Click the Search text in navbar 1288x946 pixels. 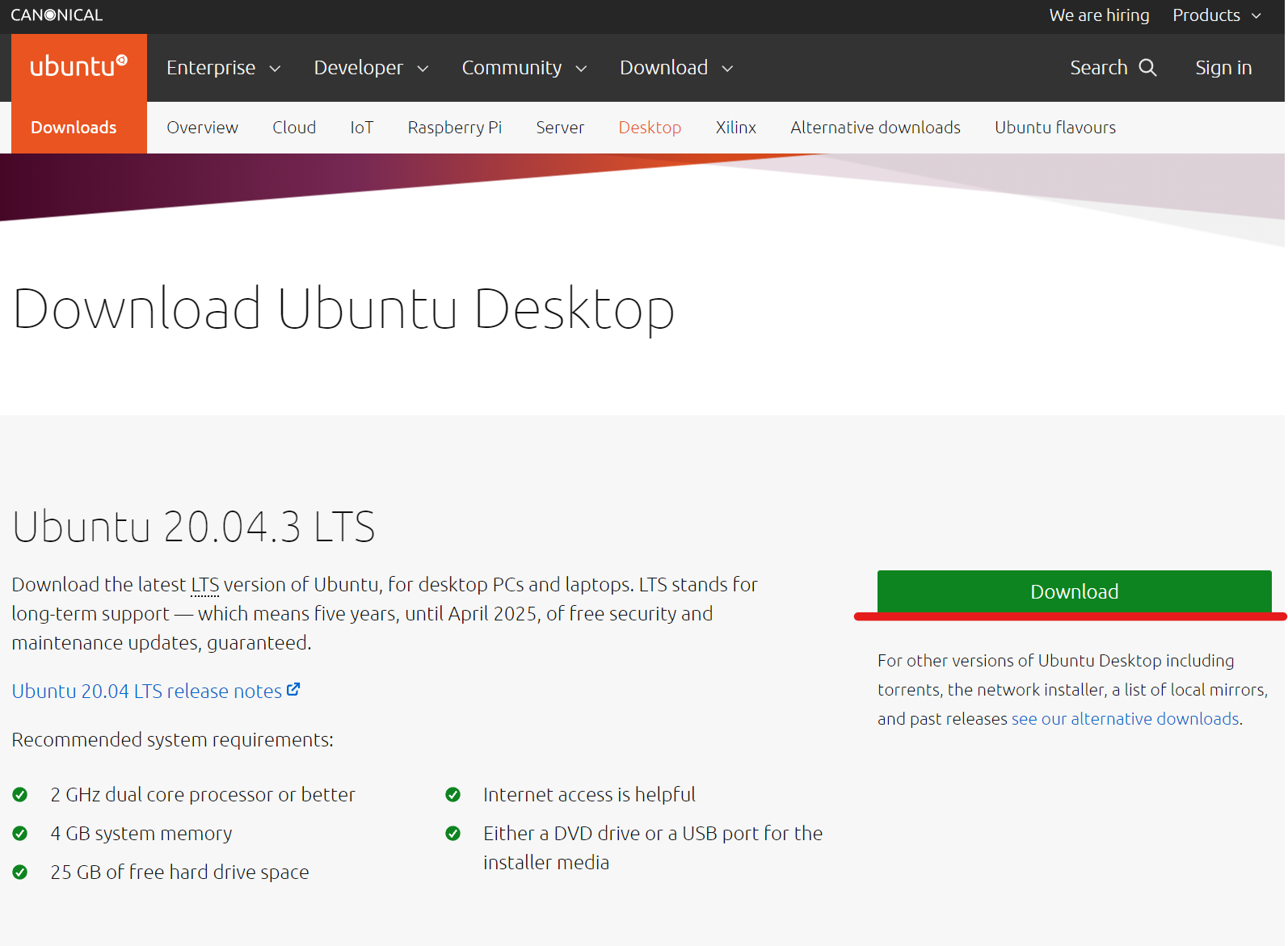coord(1098,68)
